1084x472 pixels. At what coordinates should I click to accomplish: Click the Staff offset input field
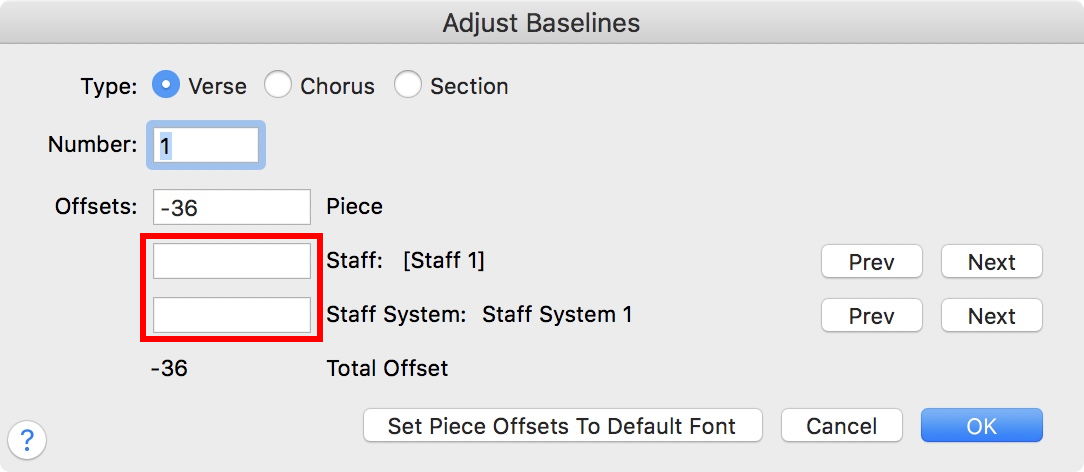[232, 261]
